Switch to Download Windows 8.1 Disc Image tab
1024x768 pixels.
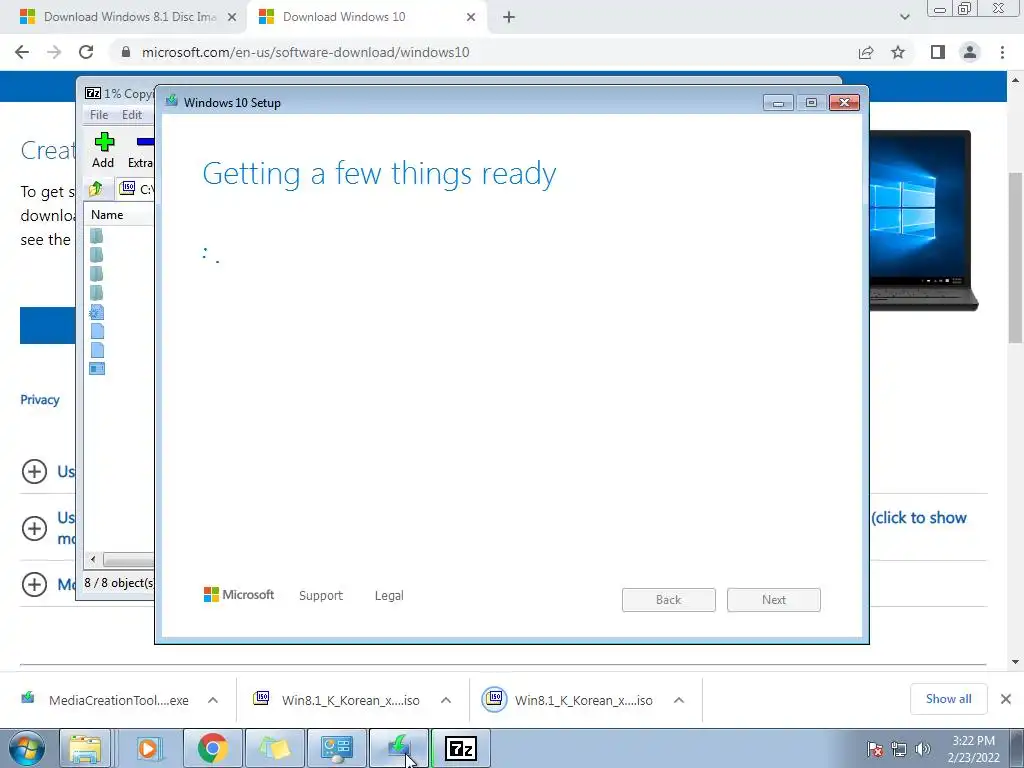123,17
